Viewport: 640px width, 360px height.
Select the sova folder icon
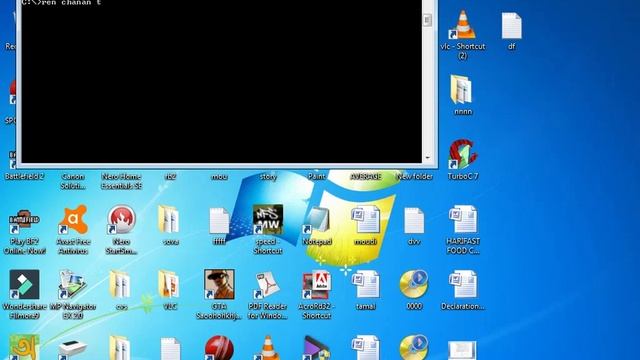(x=170, y=220)
